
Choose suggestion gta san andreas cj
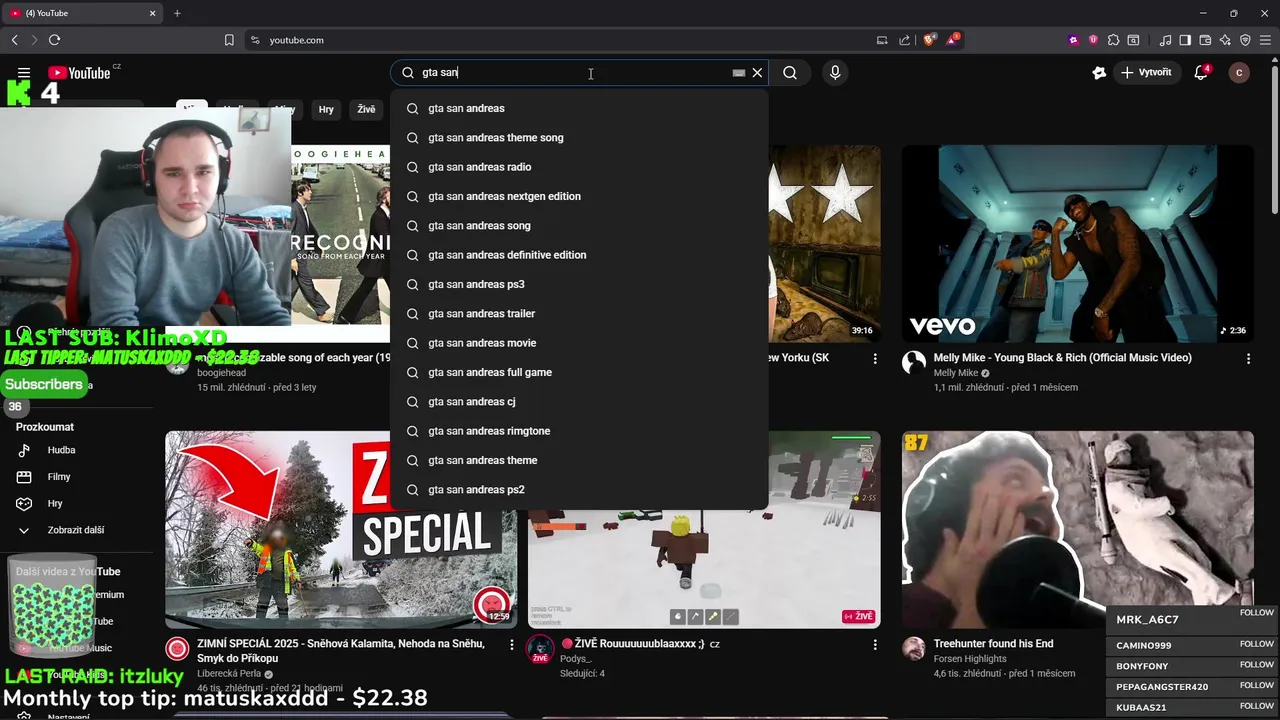[x=579, y=402]
